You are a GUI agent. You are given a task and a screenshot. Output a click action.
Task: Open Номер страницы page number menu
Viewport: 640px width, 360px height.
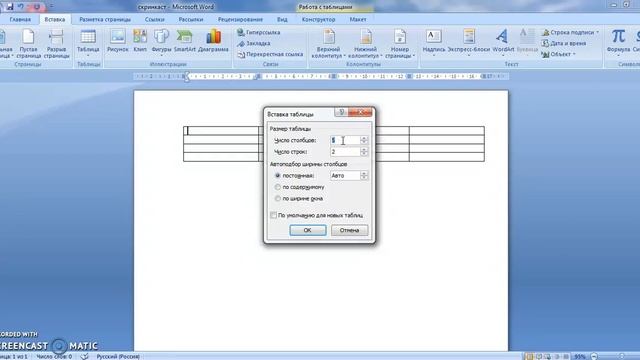coord(400,44)
